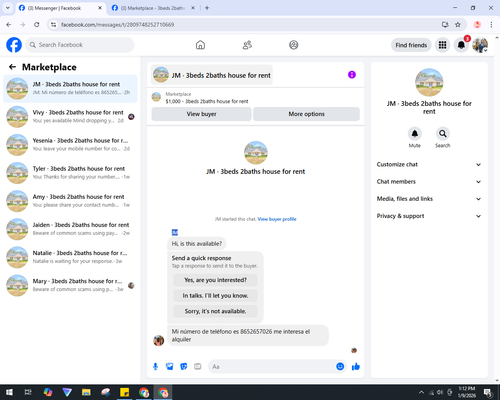500x400 pixels.
Task: Open Yesenia conversation in the list
Action: (x=70, y=145)
